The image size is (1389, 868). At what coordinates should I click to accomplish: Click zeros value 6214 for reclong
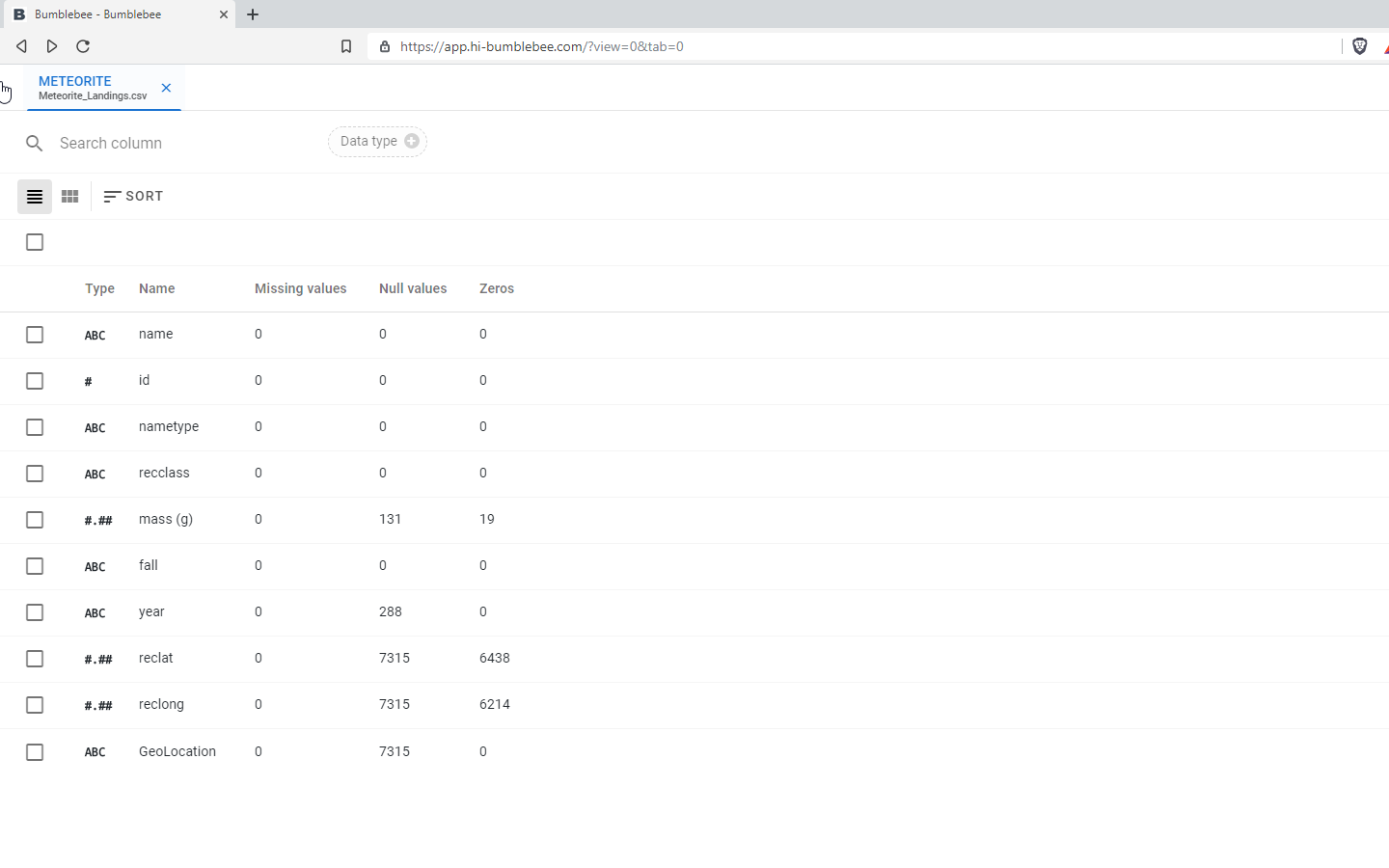[495, 704]
